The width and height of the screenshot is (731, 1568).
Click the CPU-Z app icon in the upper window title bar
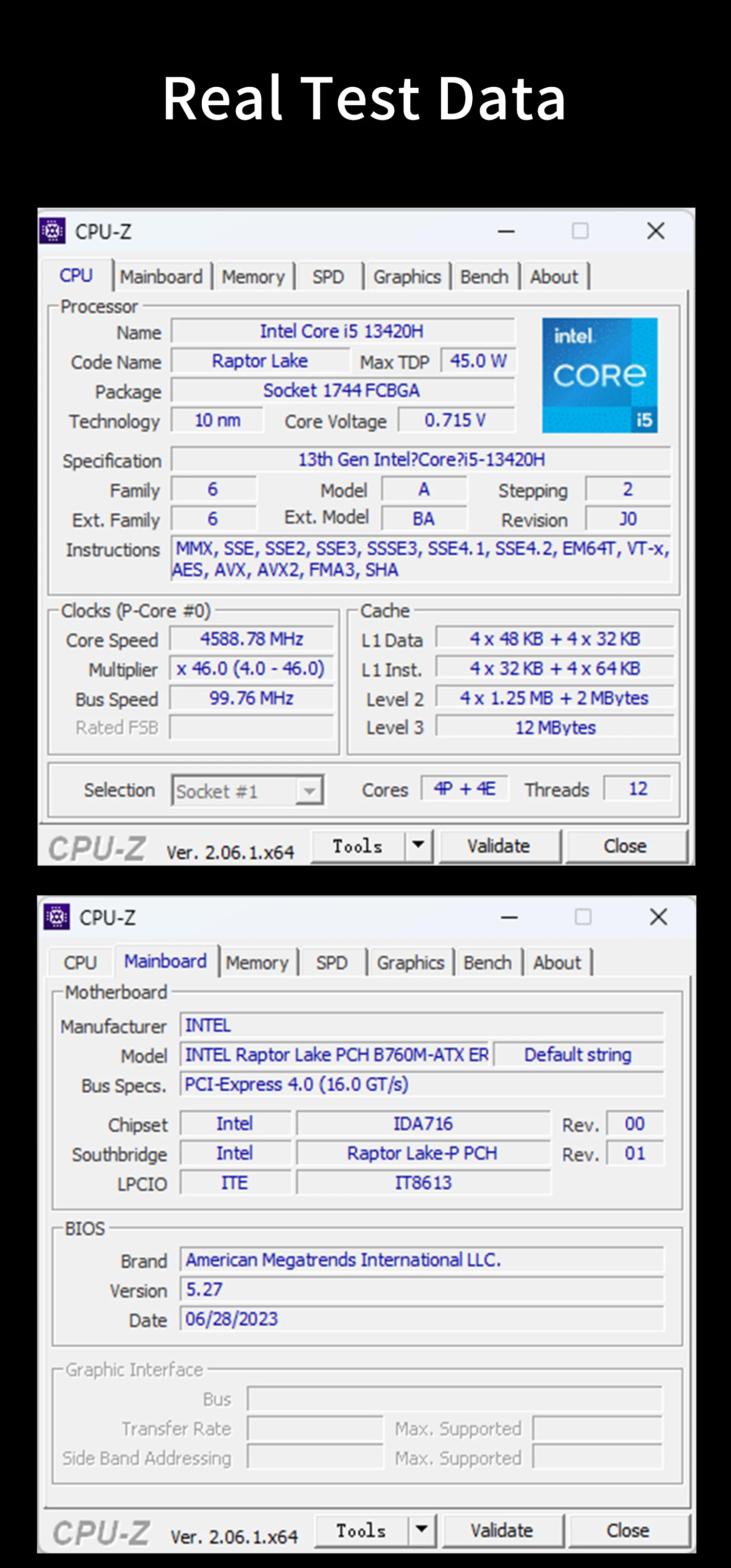click(52, 232)
